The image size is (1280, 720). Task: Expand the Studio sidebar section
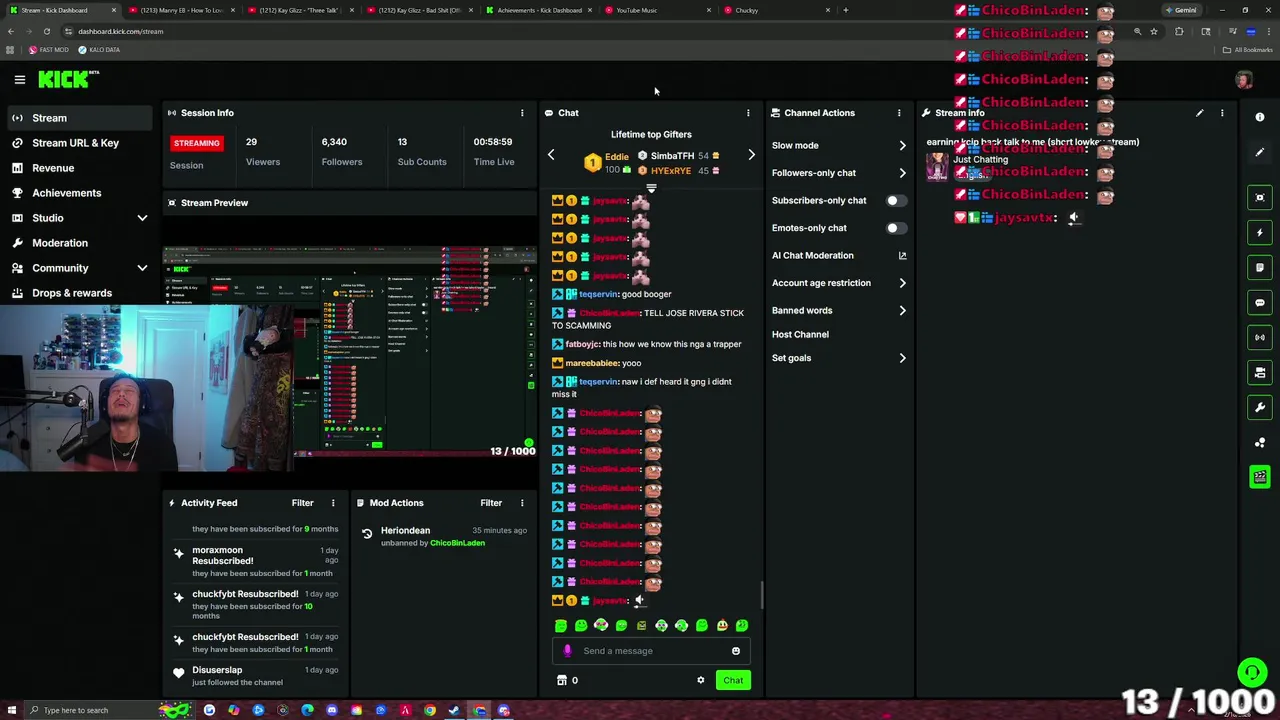tap(142, 218)
